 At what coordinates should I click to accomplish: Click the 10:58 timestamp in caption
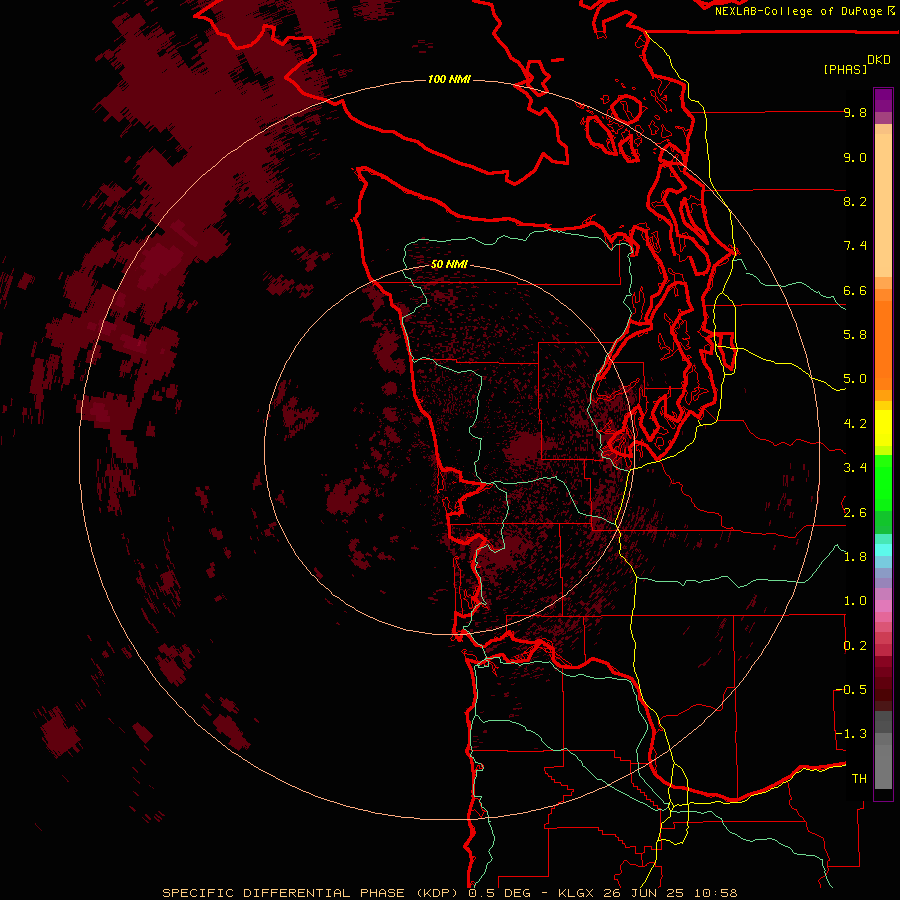716,893
